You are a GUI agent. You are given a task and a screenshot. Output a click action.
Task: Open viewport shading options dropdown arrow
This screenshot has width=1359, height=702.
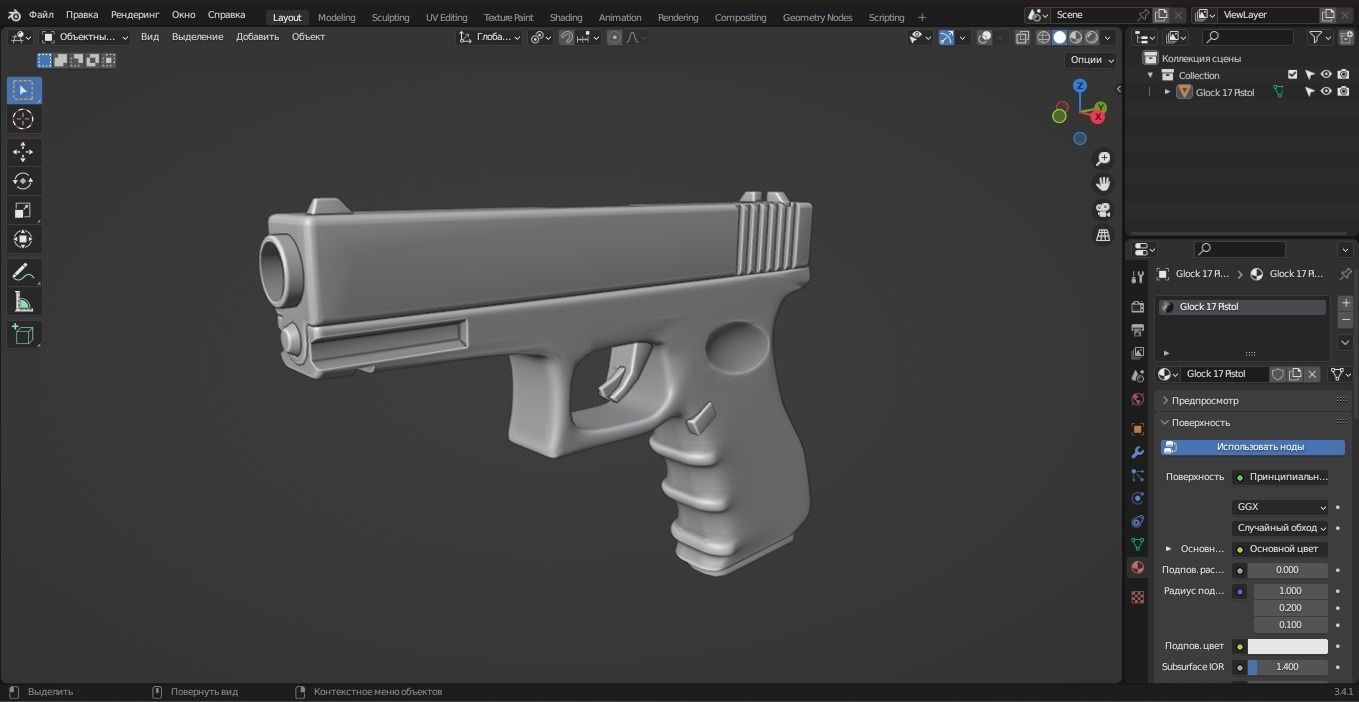pyautogui.click(x=1108, y=37)
